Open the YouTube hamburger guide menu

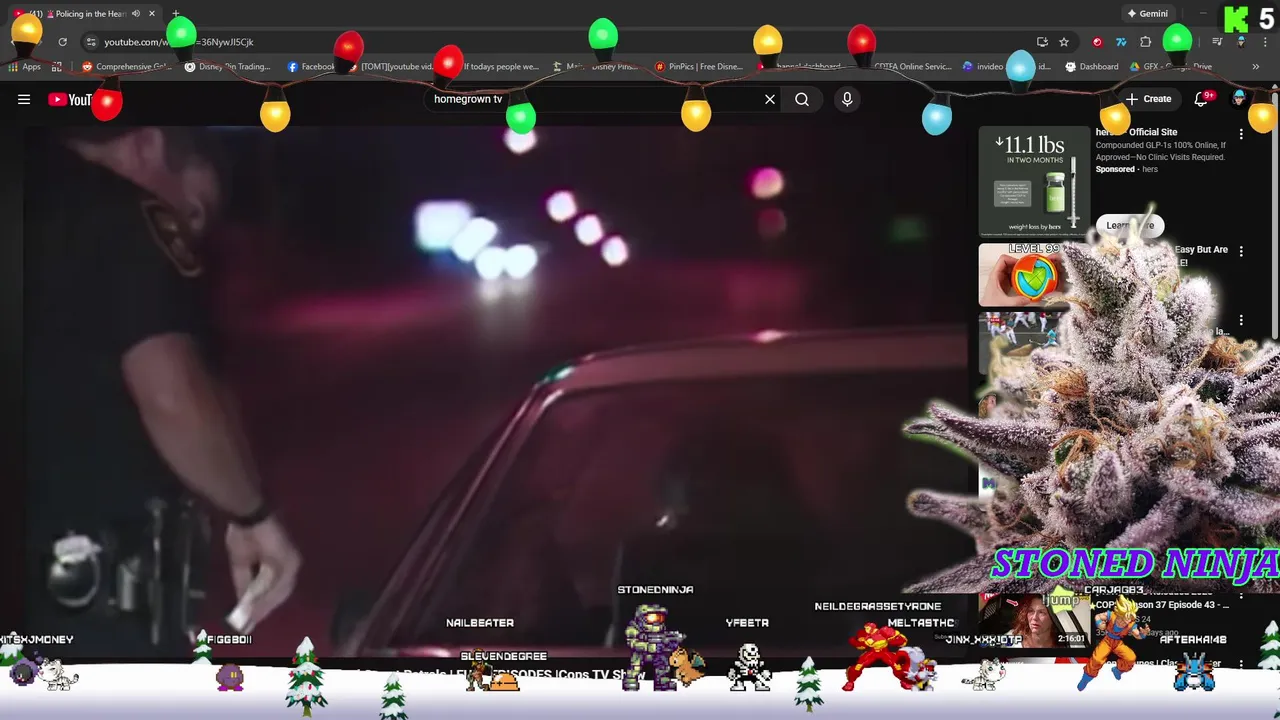click(x=24, y=99)
